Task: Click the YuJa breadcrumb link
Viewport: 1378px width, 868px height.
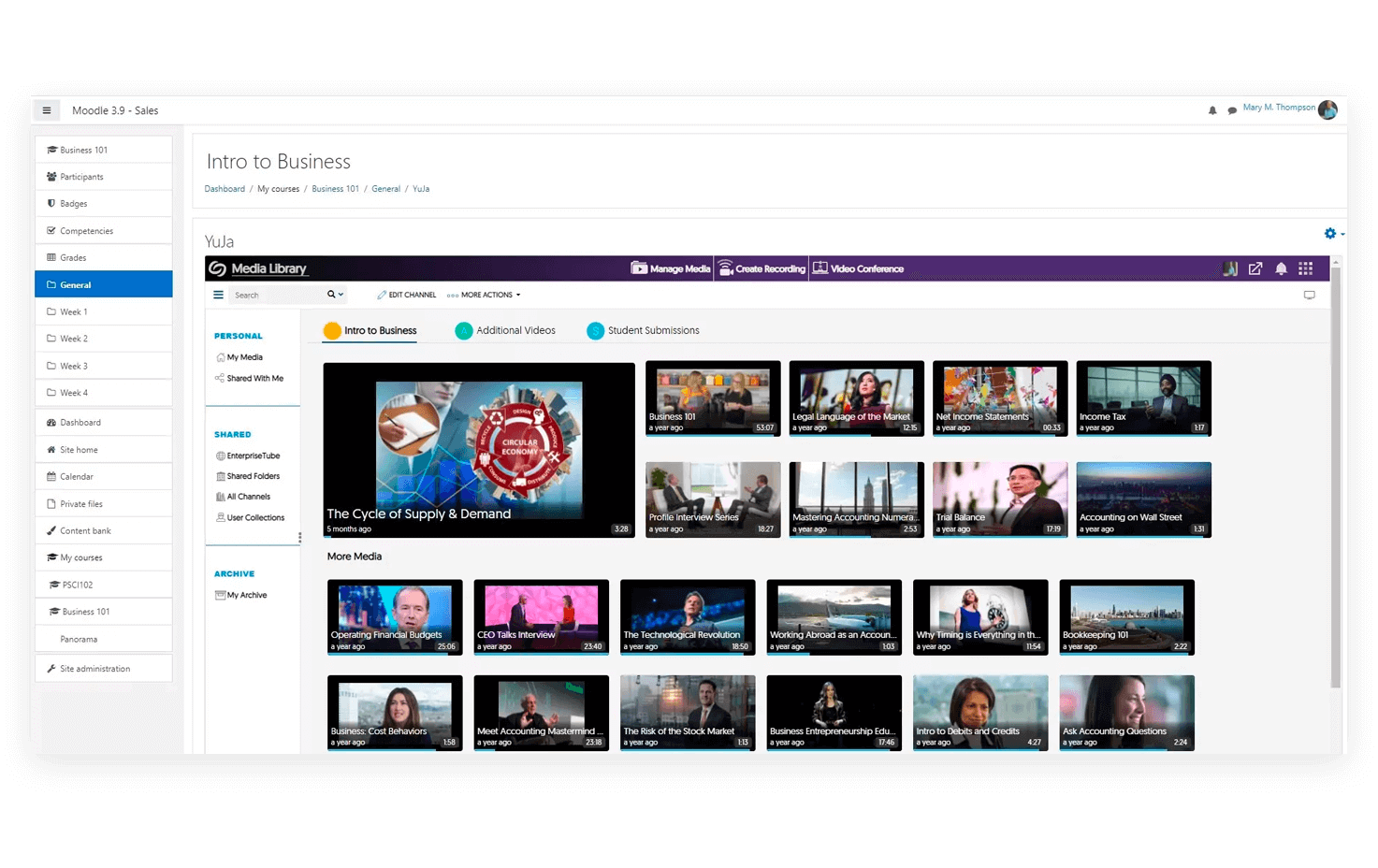Action: point(421,189)
